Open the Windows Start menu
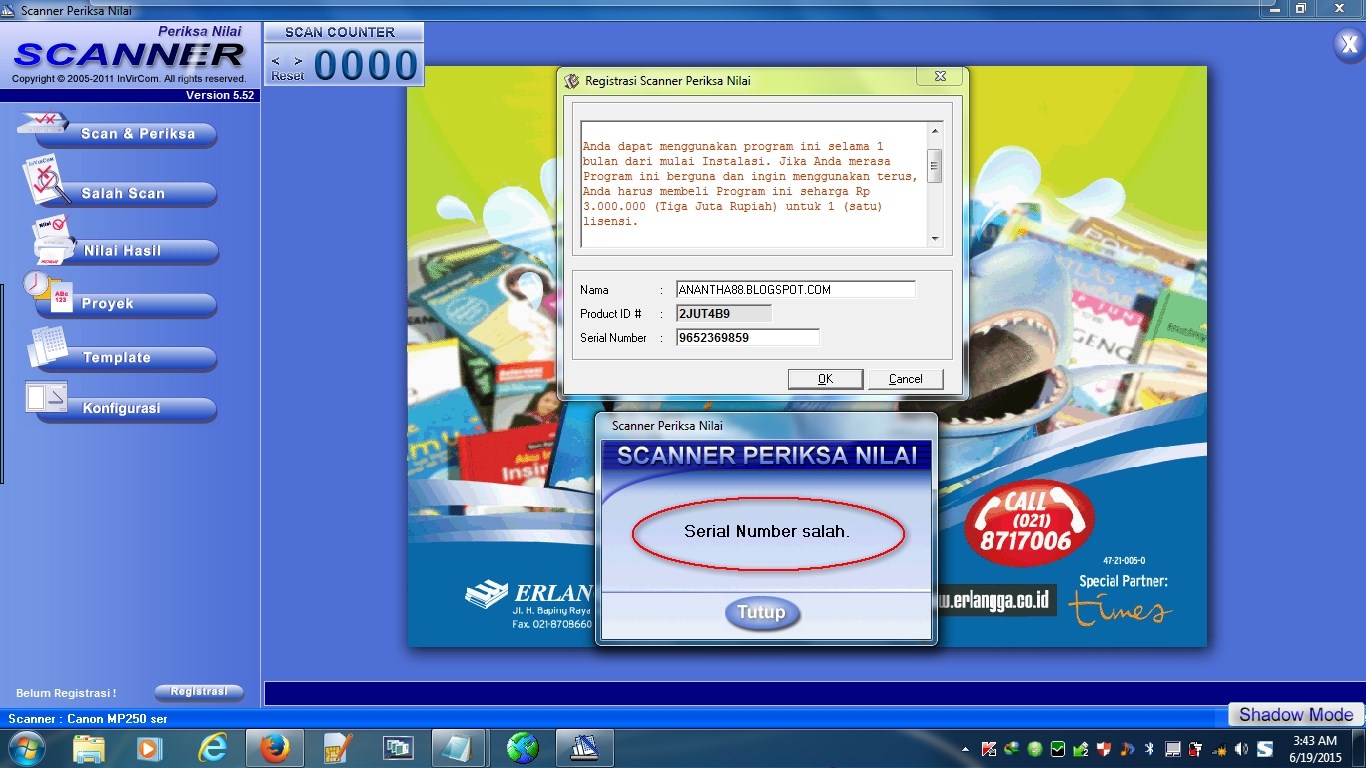The width and height of the screenshot is (1366, 768). [25, 748]
